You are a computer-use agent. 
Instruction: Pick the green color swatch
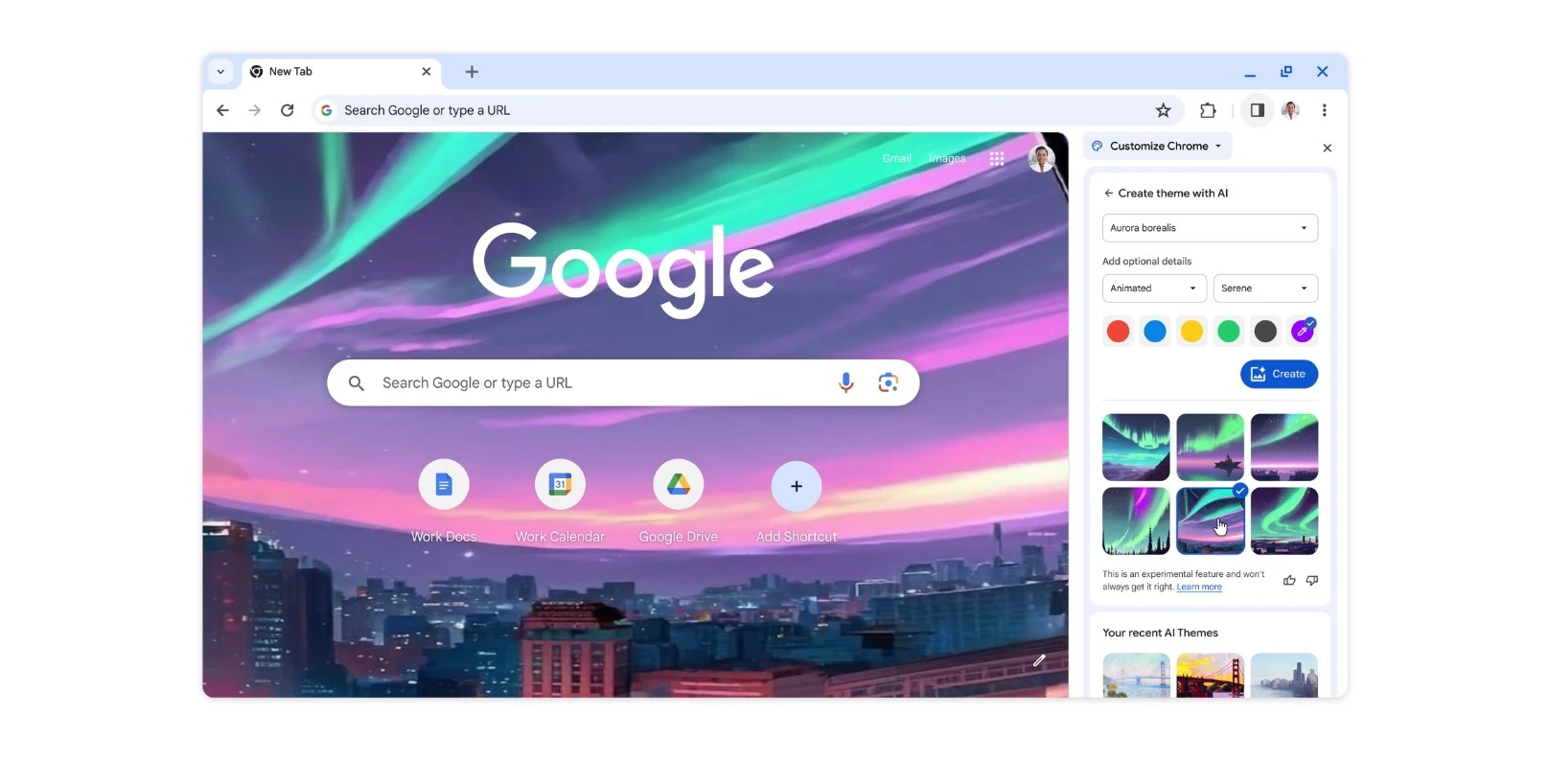coord(1229,332)
